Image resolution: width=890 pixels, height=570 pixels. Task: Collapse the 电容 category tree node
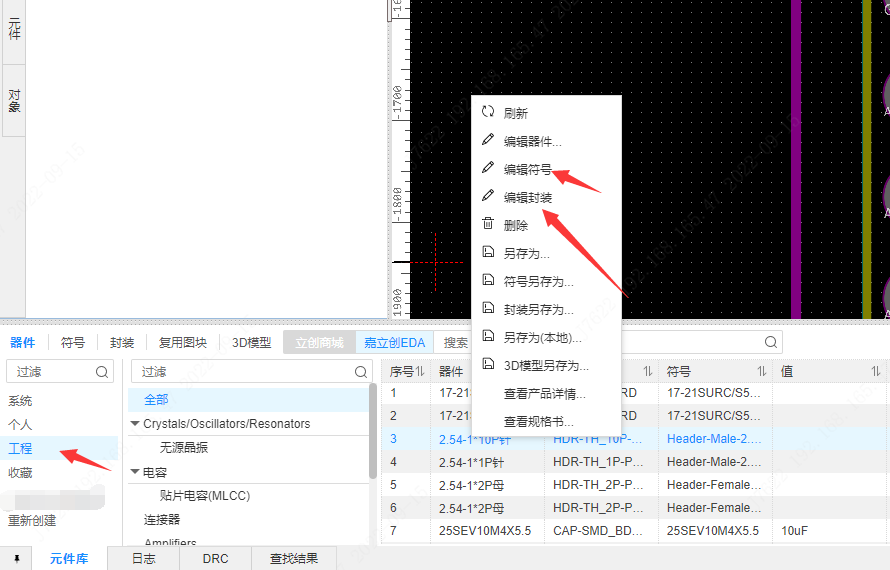135,472
